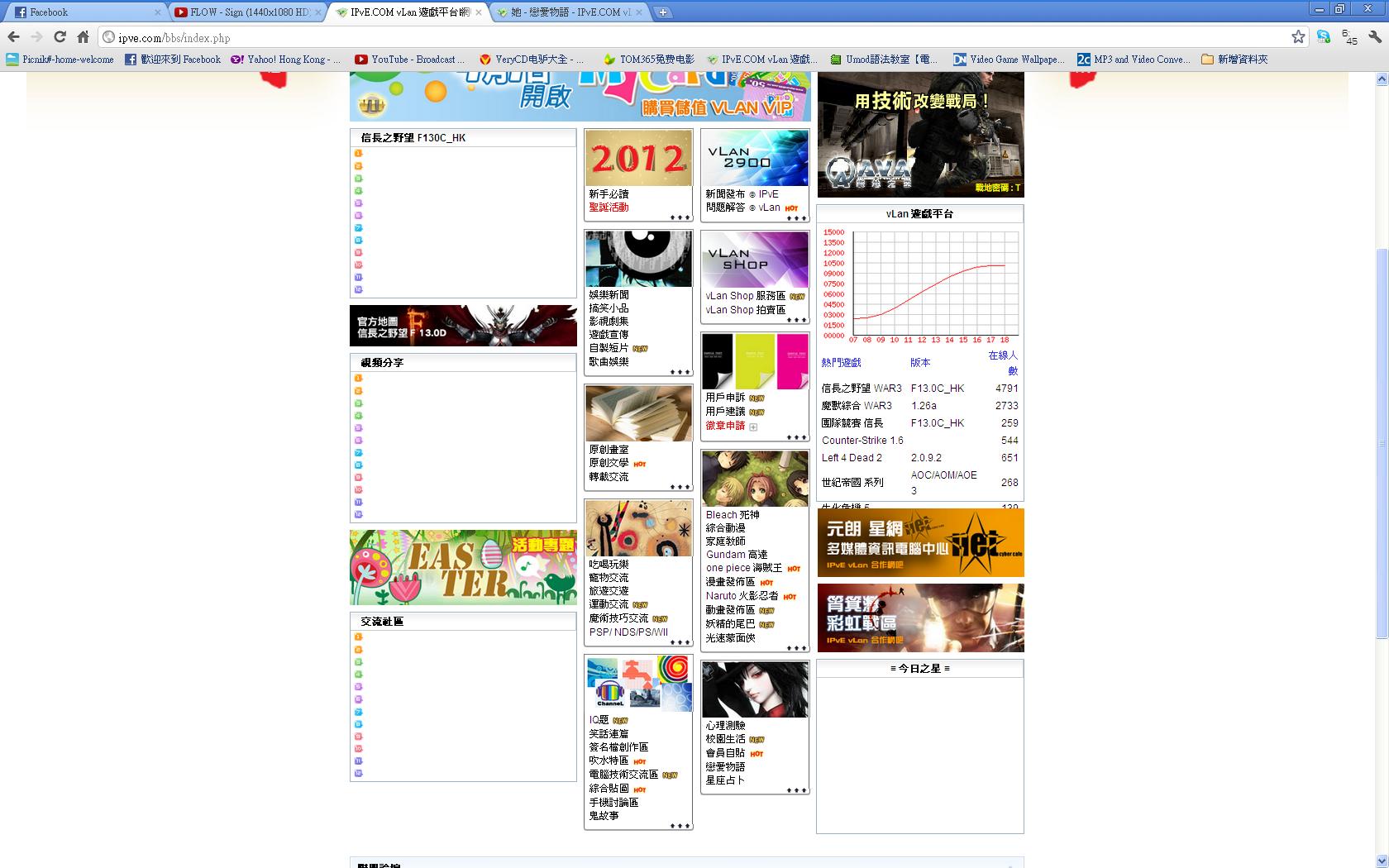Open the vLan 2900 thumbnail image
The image size is (1389, 868).
tap(755, 158)
